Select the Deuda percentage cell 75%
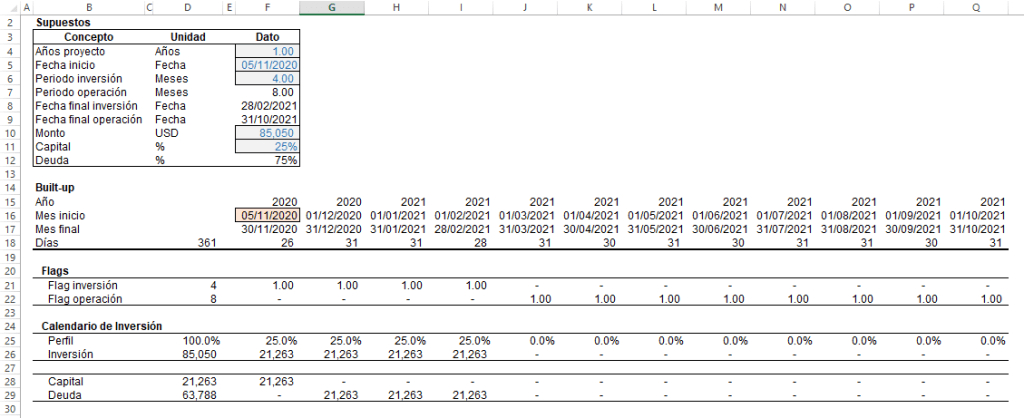Viewport: 1024px width, 418px height. (267, 160)
